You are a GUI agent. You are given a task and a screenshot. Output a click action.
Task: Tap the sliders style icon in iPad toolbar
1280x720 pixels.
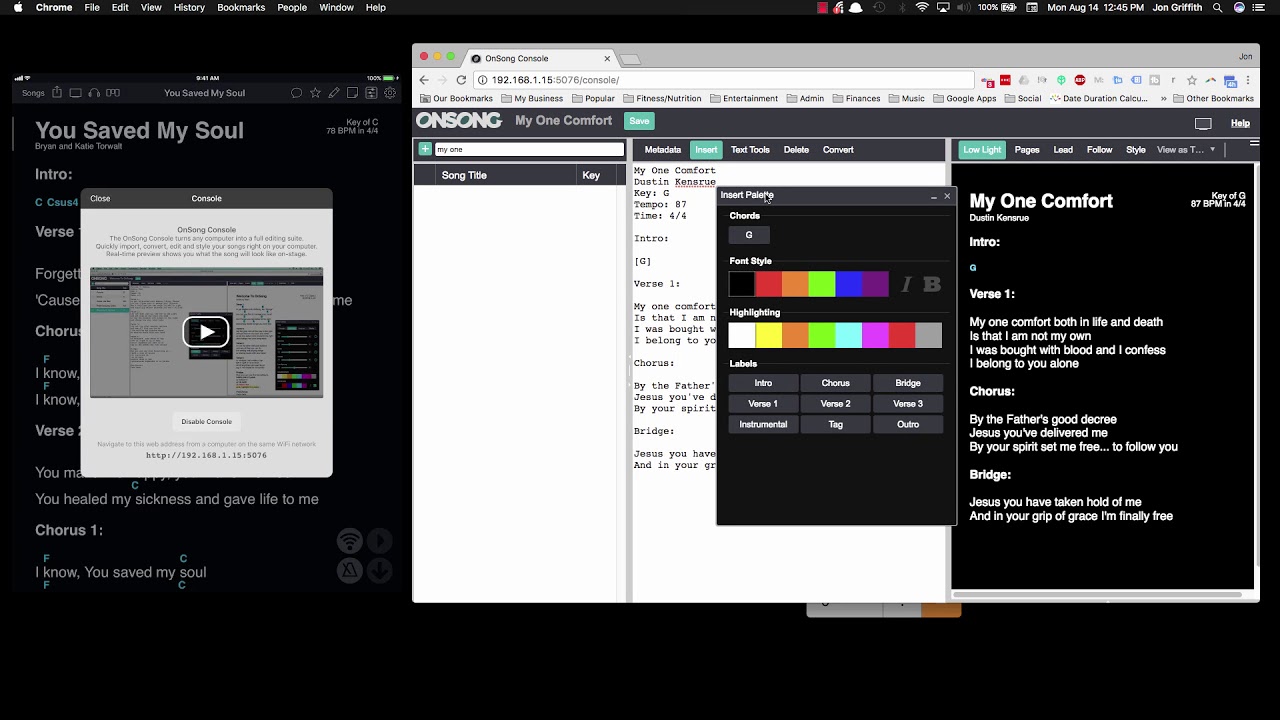[371, 93]
